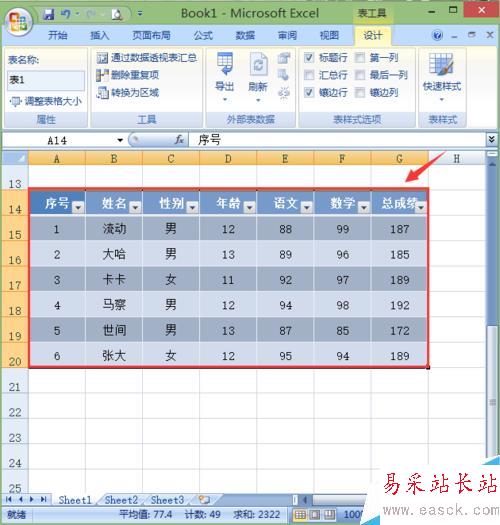The image size is (500, 525).
Task: Undo the last action
Action: click(x=66, y=14)
